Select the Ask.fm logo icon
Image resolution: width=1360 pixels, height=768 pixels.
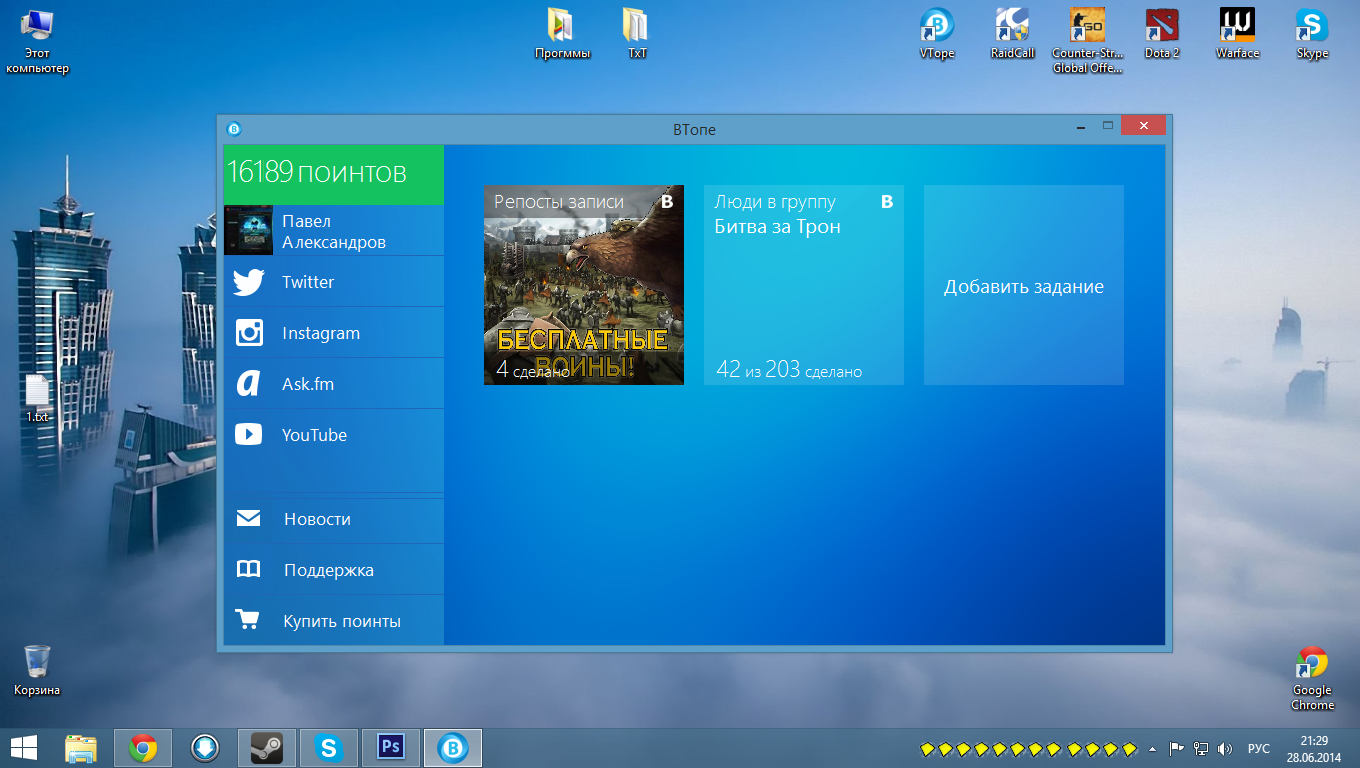coord(249,384)
